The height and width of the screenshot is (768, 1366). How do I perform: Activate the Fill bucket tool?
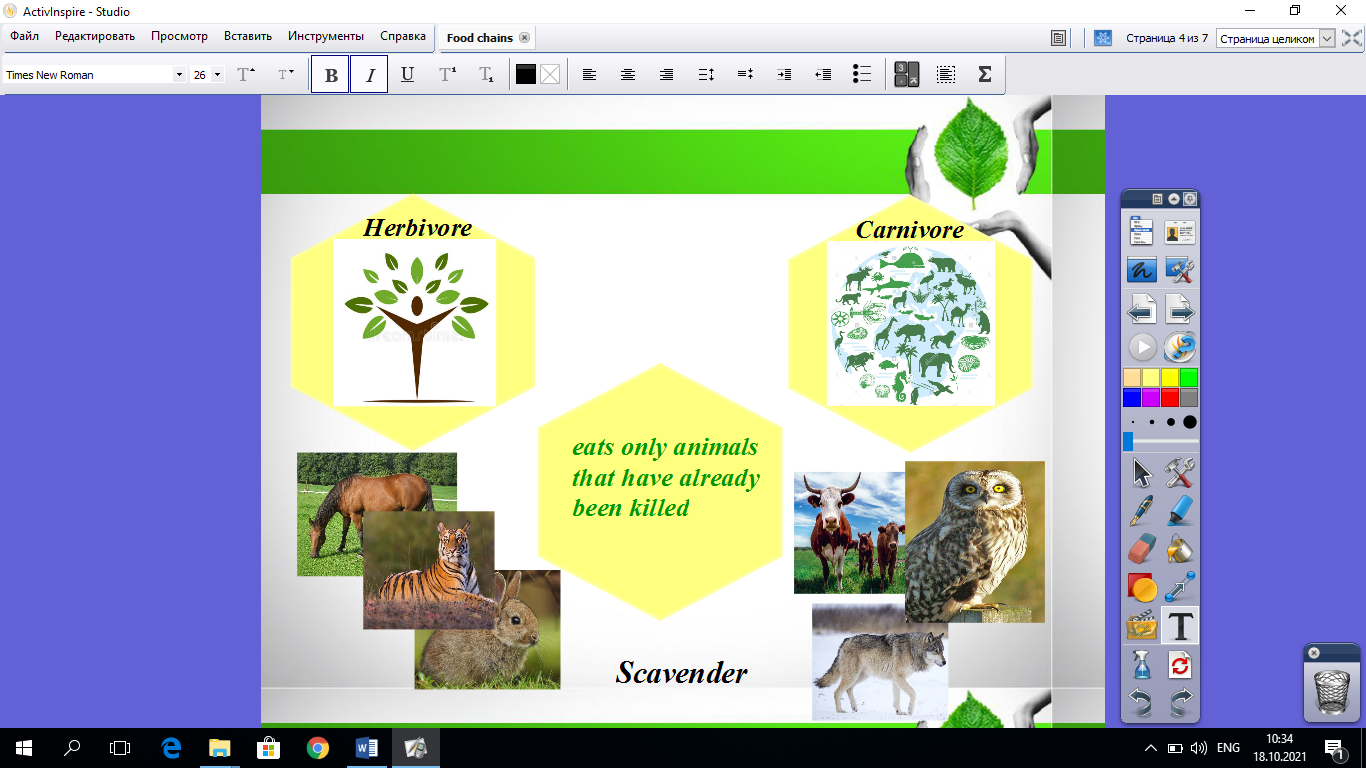[1181, 548]
